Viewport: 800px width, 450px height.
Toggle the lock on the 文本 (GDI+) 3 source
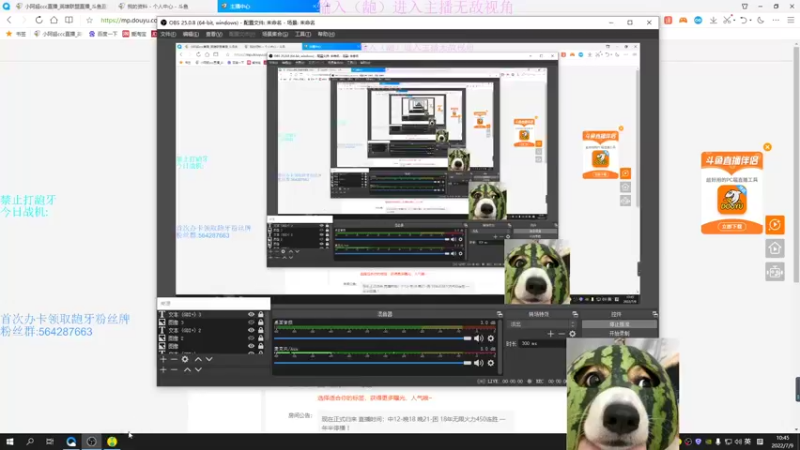pos(261,314)
